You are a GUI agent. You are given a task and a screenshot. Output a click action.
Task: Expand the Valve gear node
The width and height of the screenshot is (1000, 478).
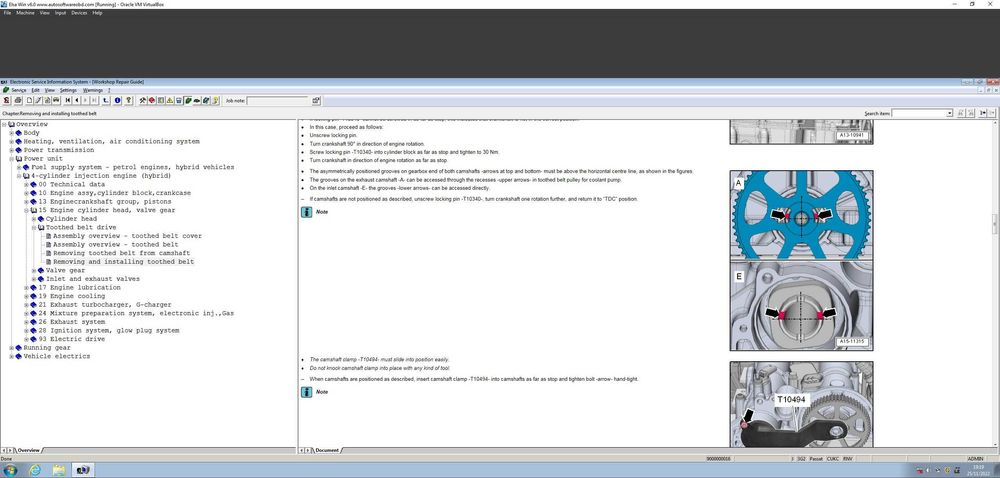34,271
